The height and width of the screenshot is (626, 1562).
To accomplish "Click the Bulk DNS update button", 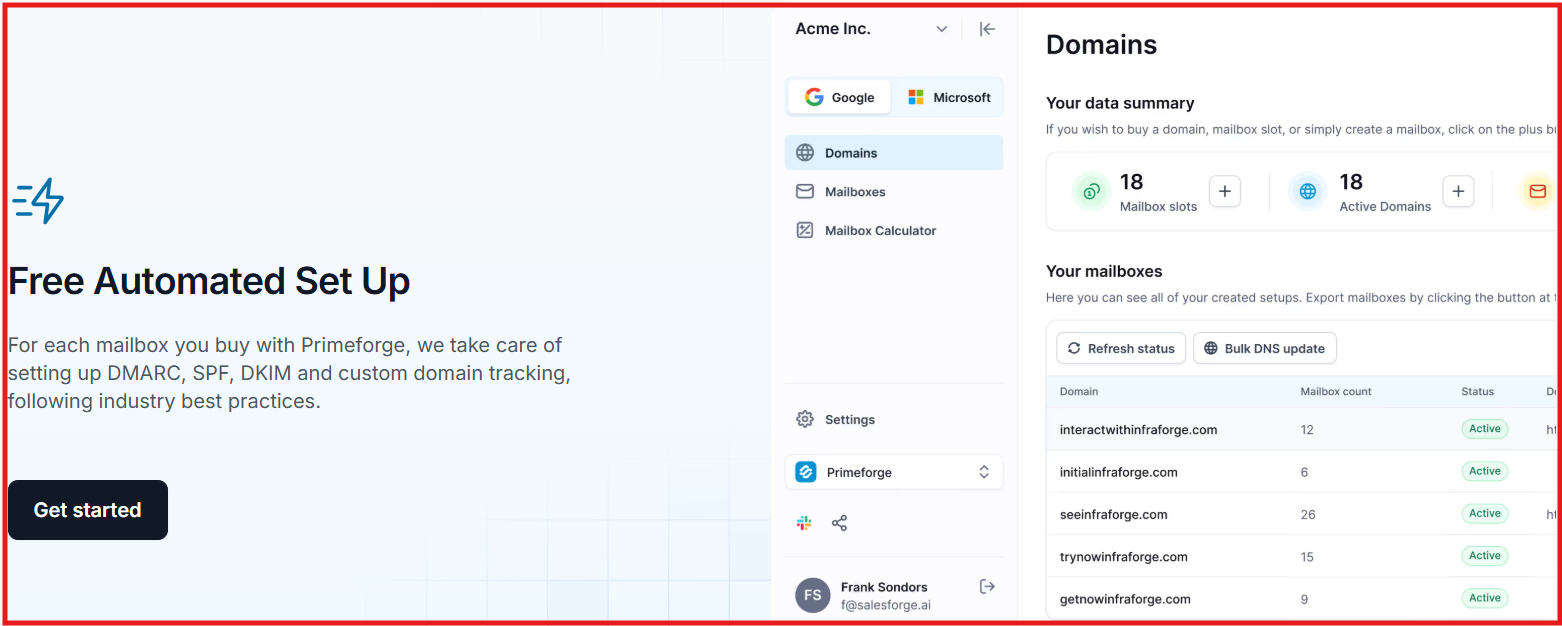I will [x=1265, y=348].
